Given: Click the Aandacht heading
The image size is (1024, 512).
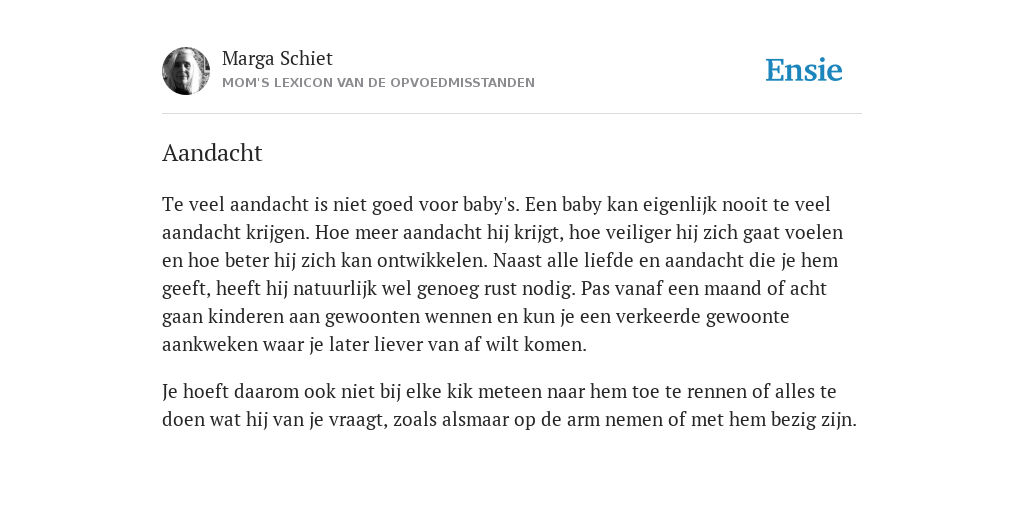Looking at the screenshot, I should tap(212, 153).
